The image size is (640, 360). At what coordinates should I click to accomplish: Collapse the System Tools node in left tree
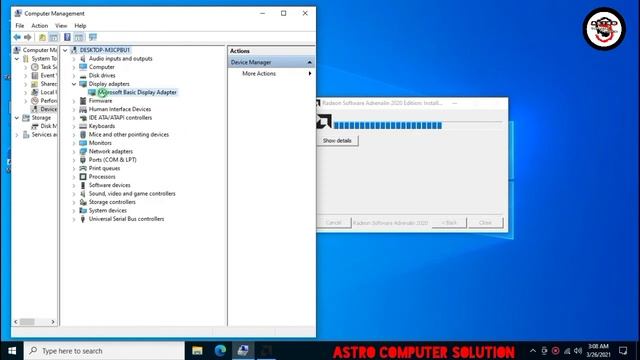[17, 59]
